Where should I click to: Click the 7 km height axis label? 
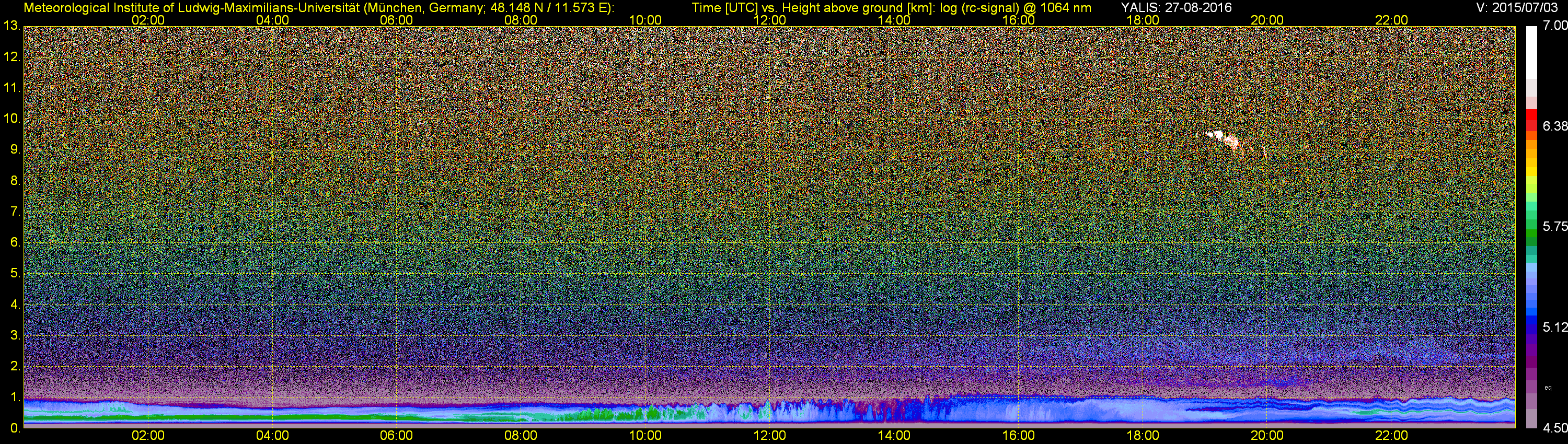coord(15,212)
